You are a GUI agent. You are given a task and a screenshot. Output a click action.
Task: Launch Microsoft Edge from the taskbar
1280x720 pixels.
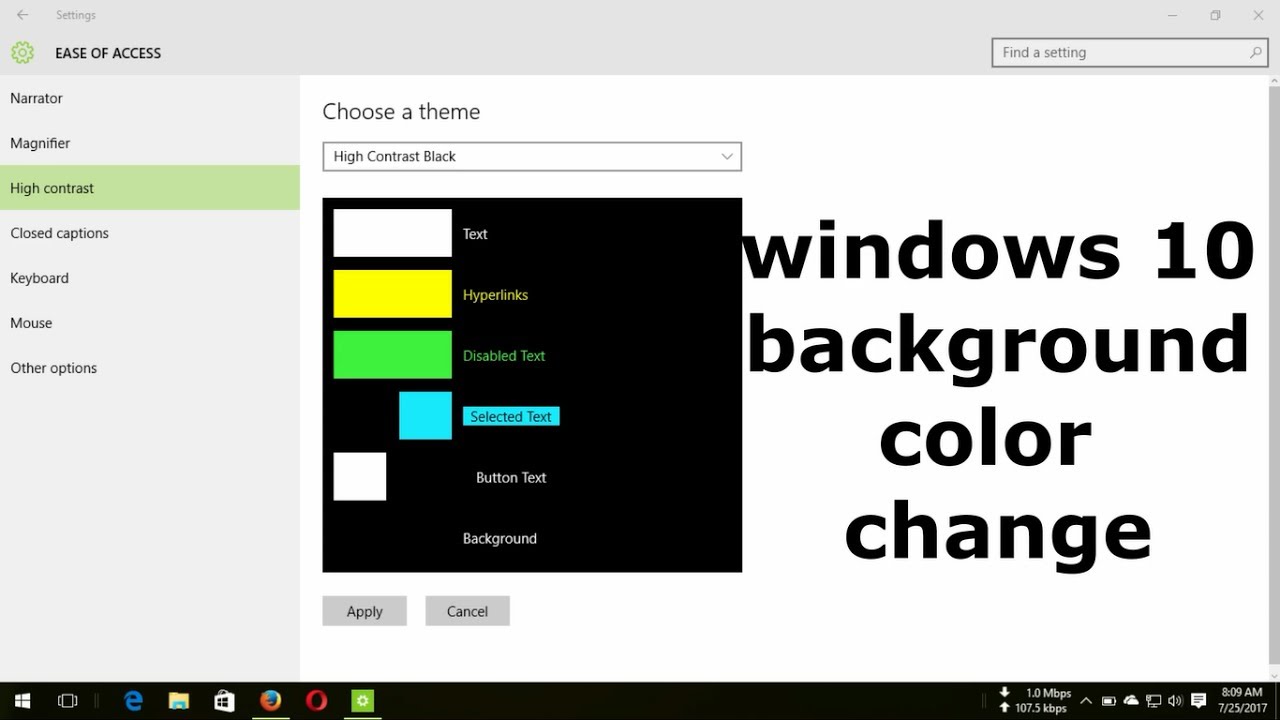pyautogui.click(x=133, y=701)
